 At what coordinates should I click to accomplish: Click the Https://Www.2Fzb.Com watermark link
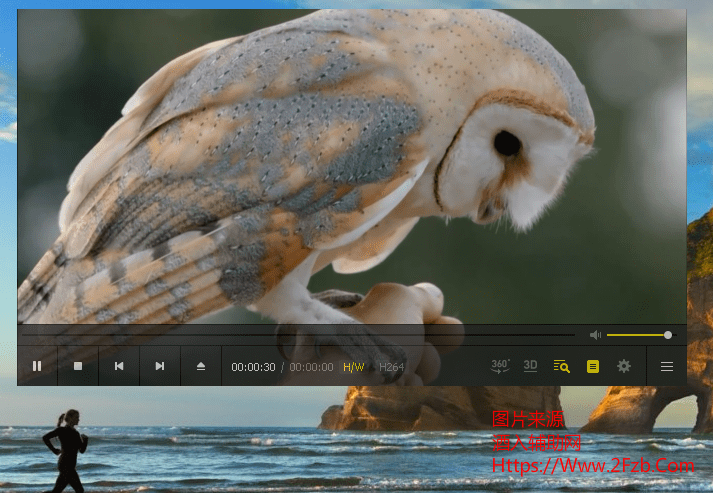(x=592, y=466)
